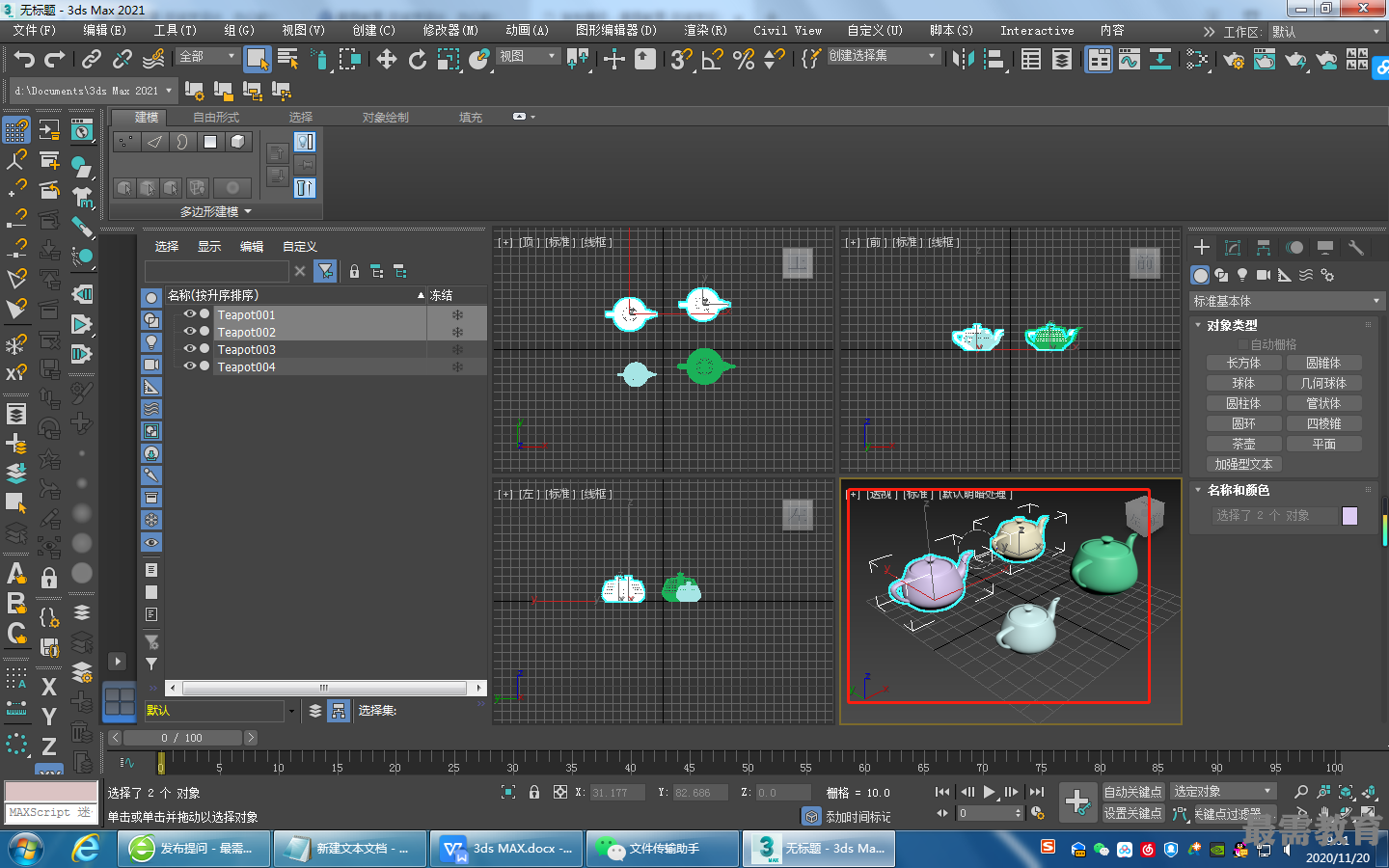Toggle the Angle Snap icon
1389x868 pixels.
click(713, 59)
